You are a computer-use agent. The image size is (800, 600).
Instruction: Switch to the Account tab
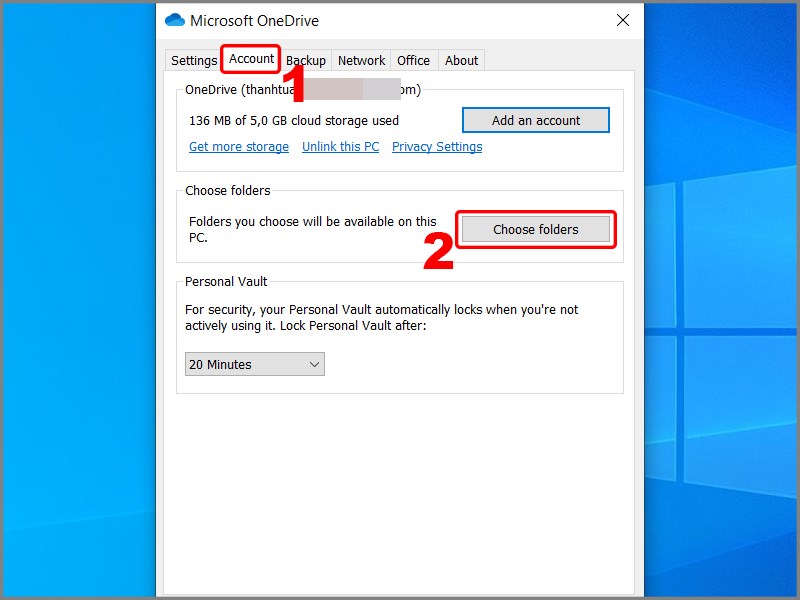251,59
